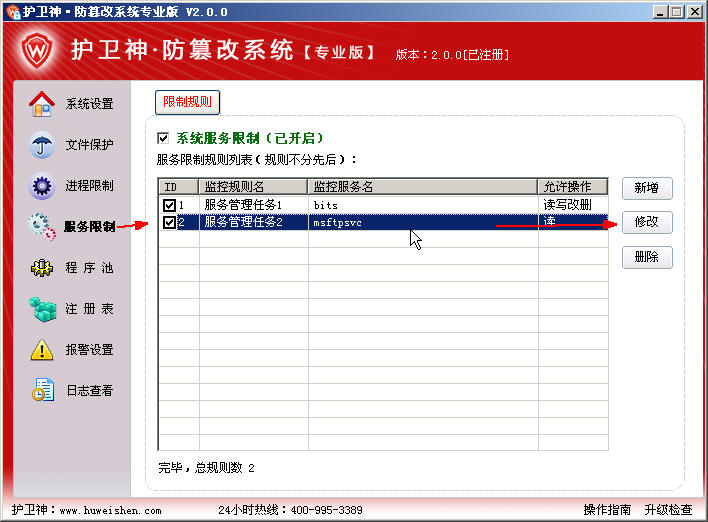Select 程序池 in the sidebar
Viewport: 708px width, 522px height.
pyautogui.click(x=89, y=268)
